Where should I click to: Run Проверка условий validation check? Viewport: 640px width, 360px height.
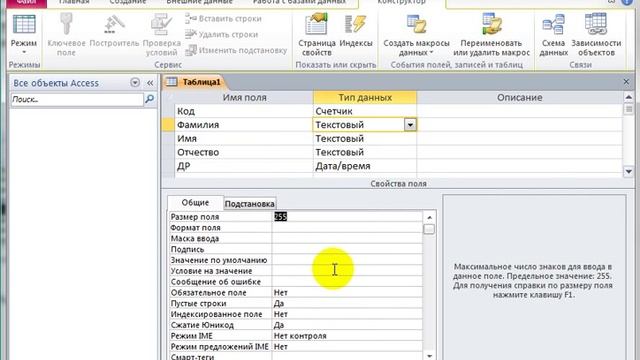(162, 35)
